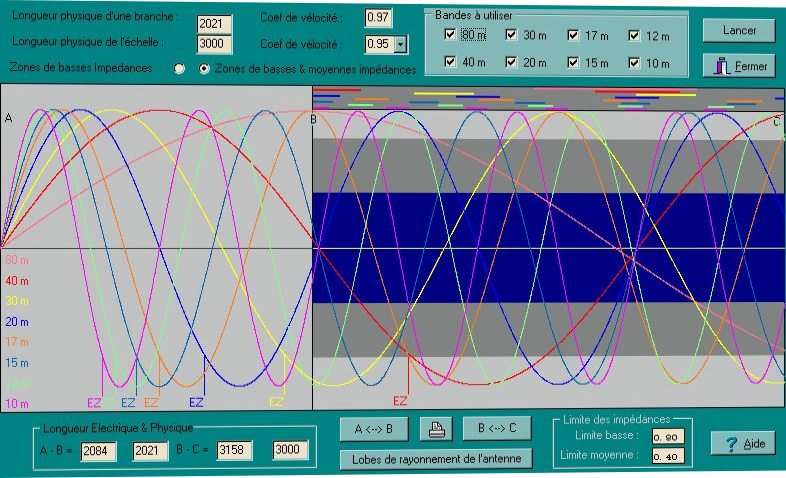Click the A-B physical length field 2021
The image size is (786, 478).
pos(149,451)
